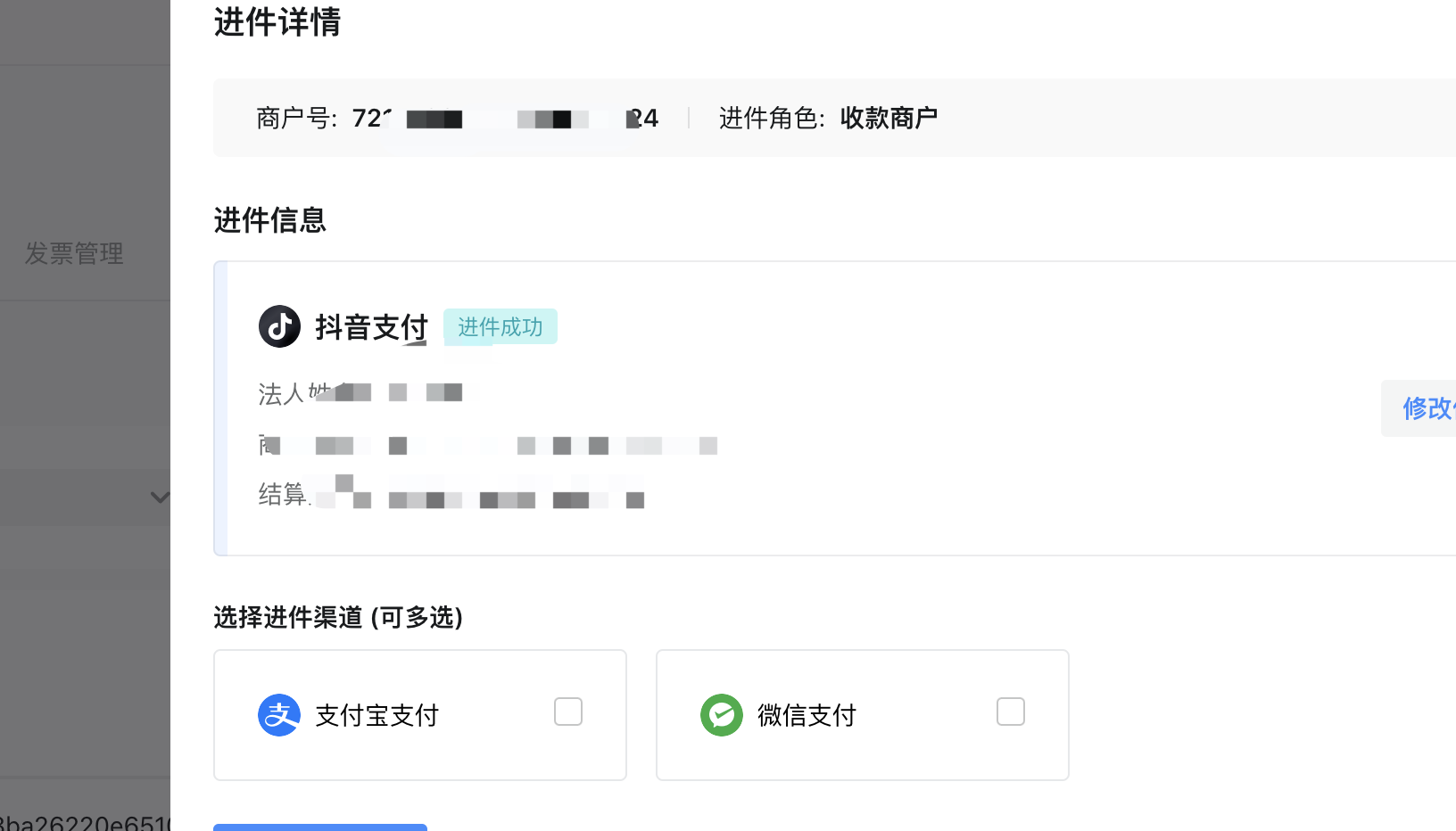Click the 收款商户 role value
This screenshot has width=1456, height=831.
click(889, 119)
